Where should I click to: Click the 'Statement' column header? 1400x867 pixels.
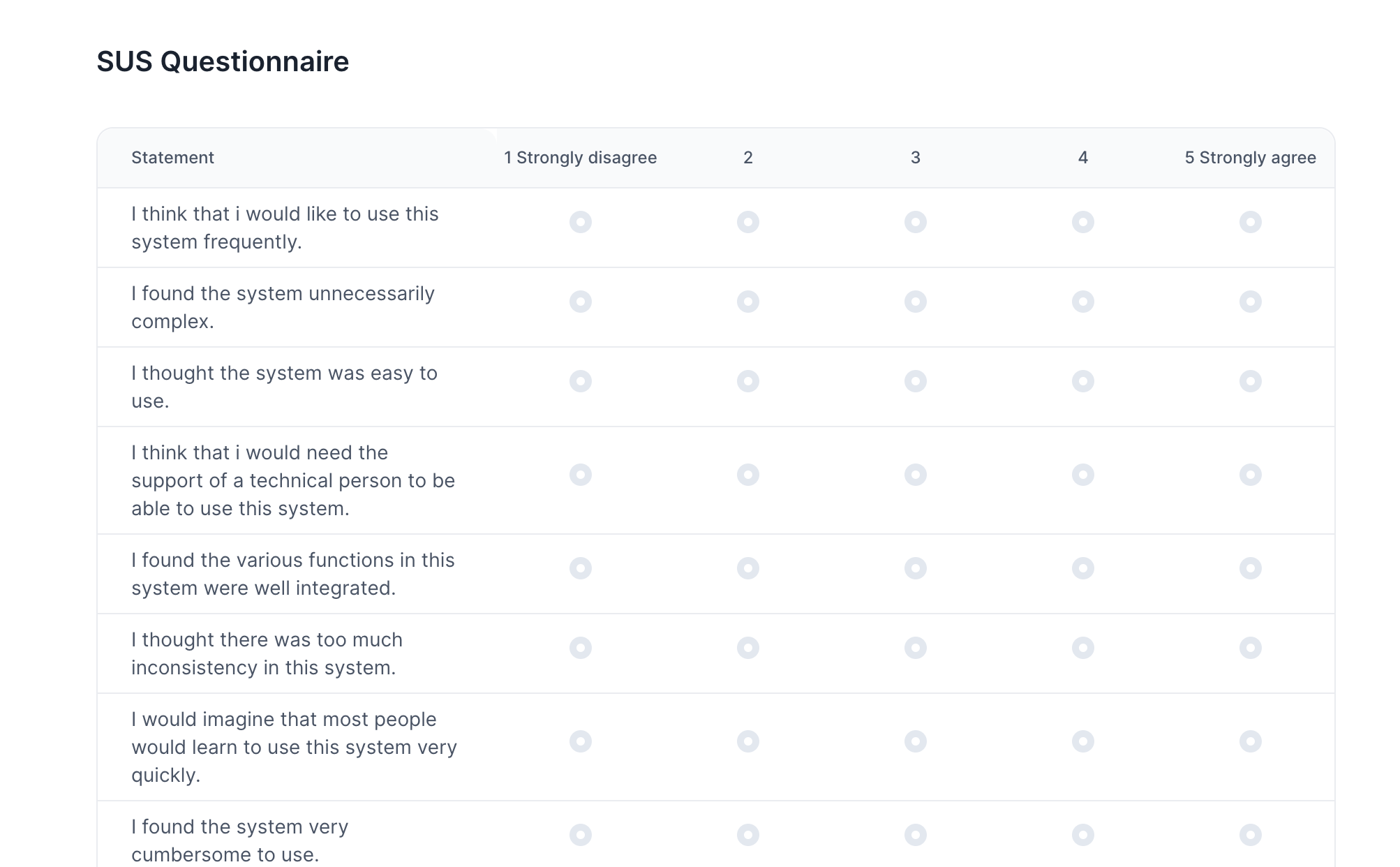[172, 158]
